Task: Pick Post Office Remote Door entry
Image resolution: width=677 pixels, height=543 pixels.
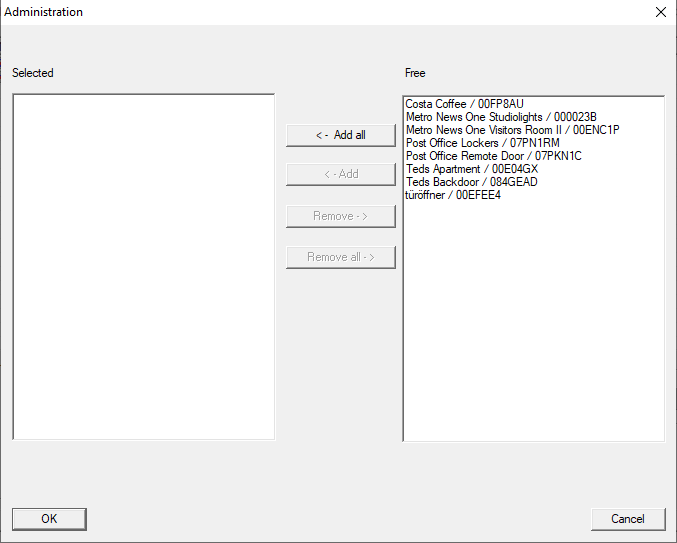Action: pos(493,156)
